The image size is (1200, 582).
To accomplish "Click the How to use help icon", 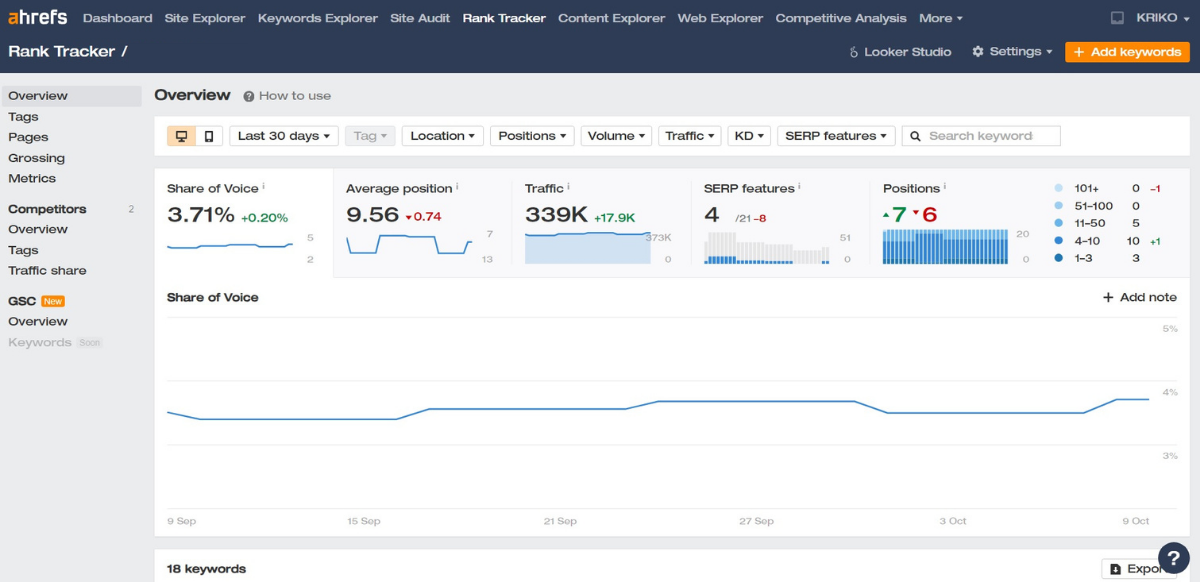I will pos(249,96).
